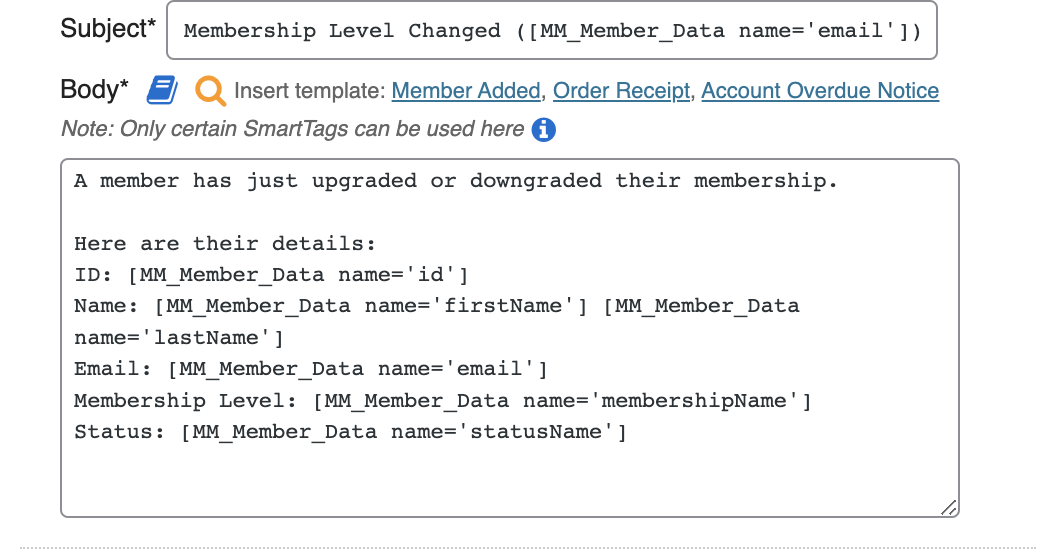Click the name='lastName' line in body
Image resolution: width=1044 pixels, height=552 pixels.
point(178,337)
